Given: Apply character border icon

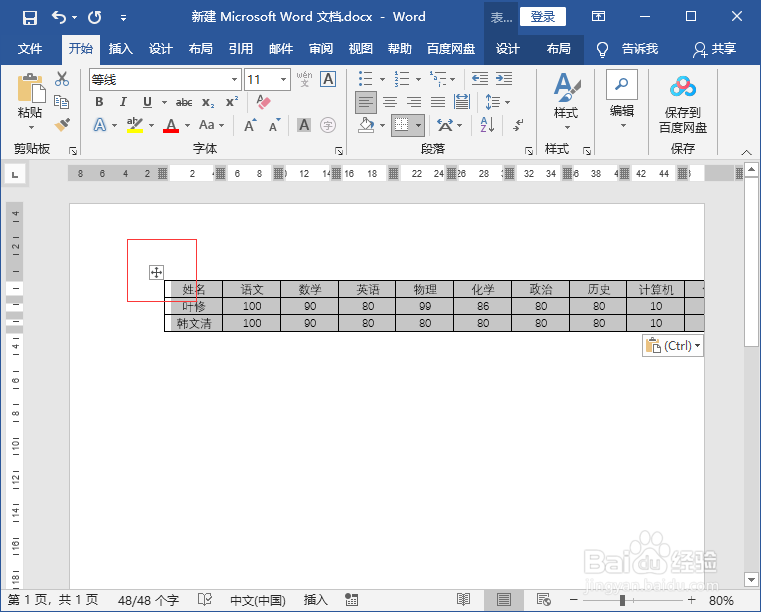Looking at the screenshot, I should [x=328, y=79].
